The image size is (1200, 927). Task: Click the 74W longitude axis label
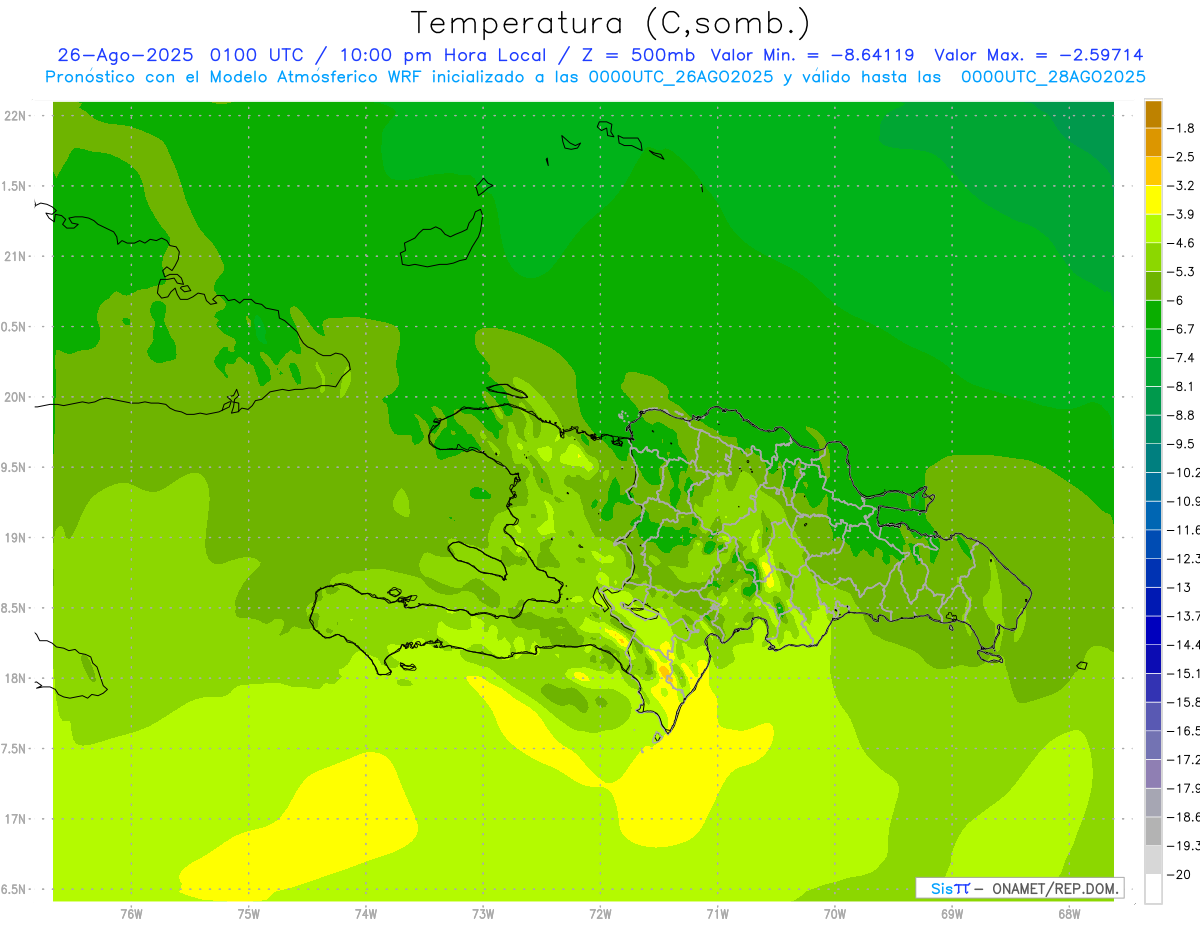[366, 914]
